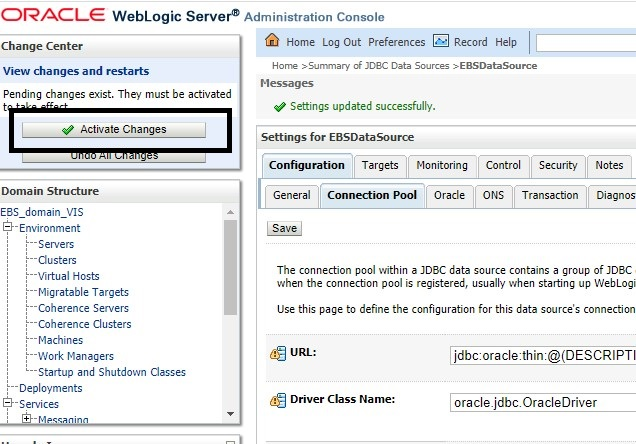Click into the Driver Class Name field
The height and width of the screenshot is (444, 636).
(x=540, y=401)
